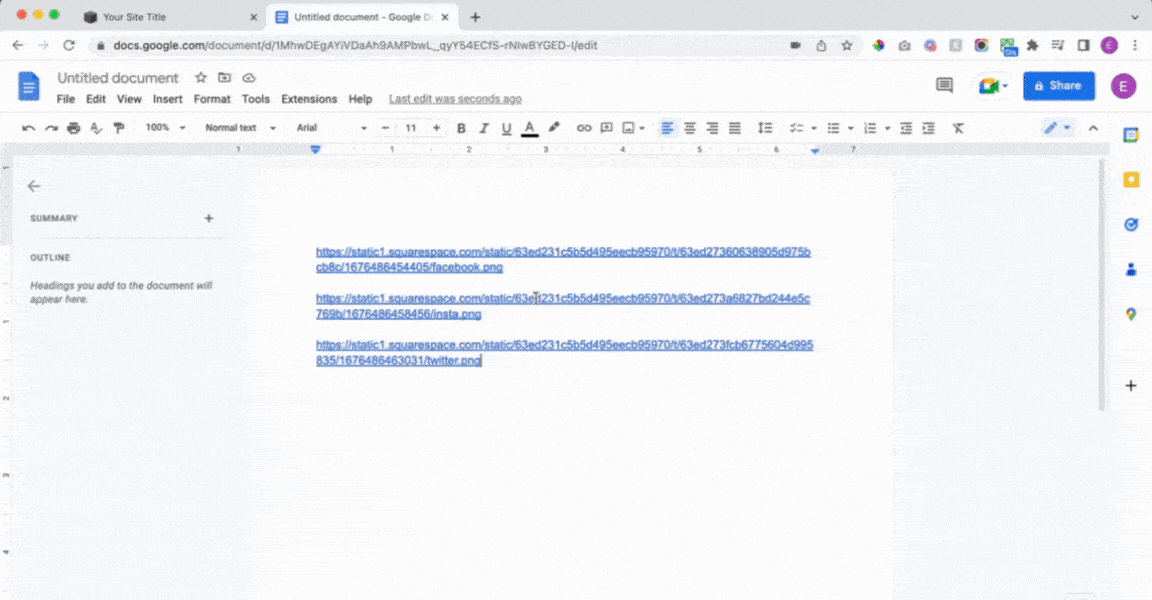
Task: Hide the menus with the chevron
Action: point(1093,129)
